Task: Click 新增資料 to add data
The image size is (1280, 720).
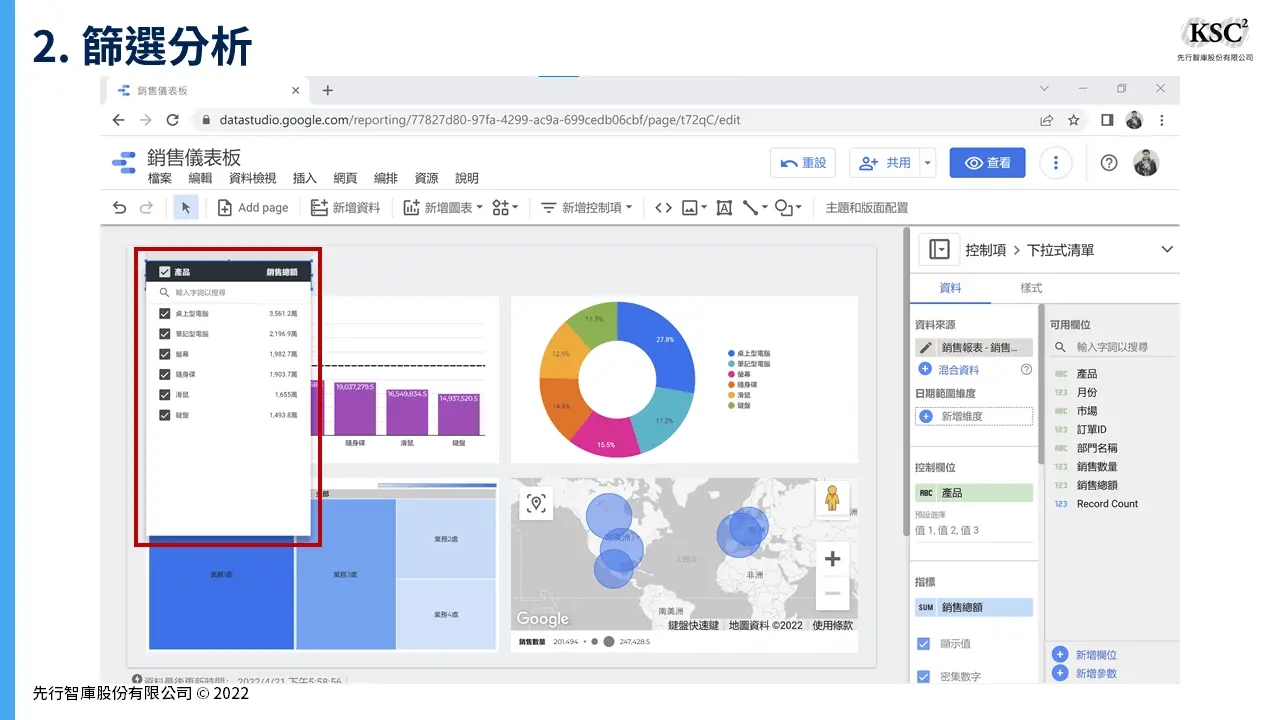Action: (x=346, y=208)
